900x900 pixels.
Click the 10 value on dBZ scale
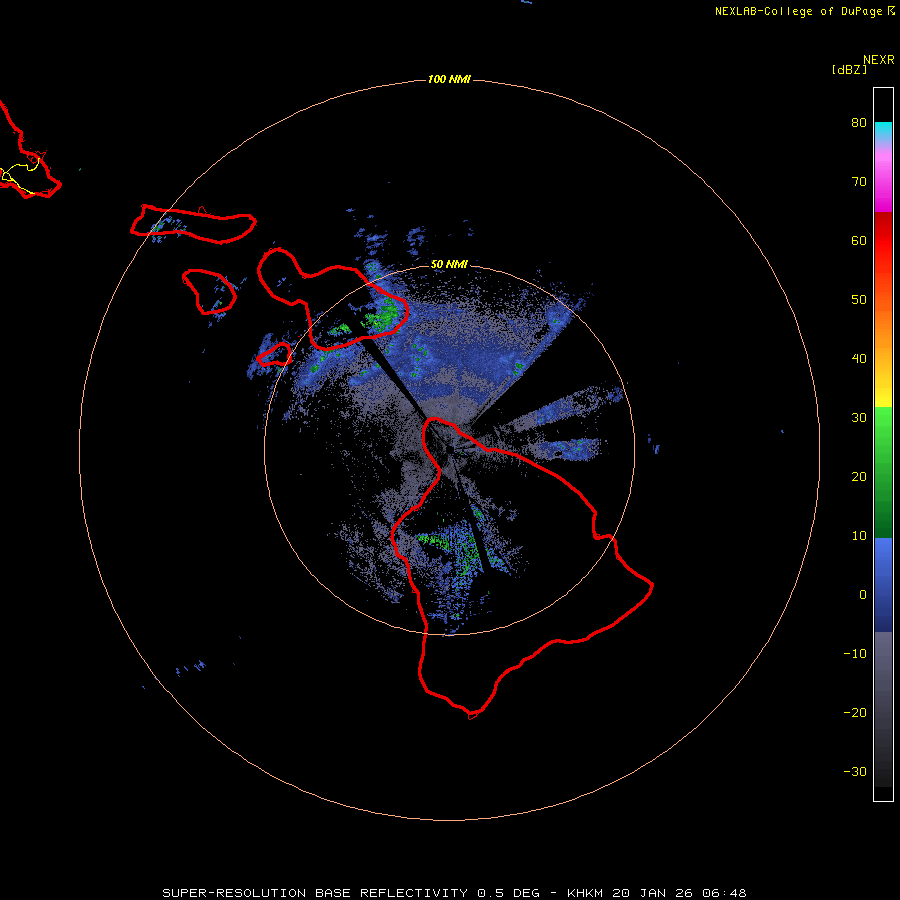[x=859, y=536]
